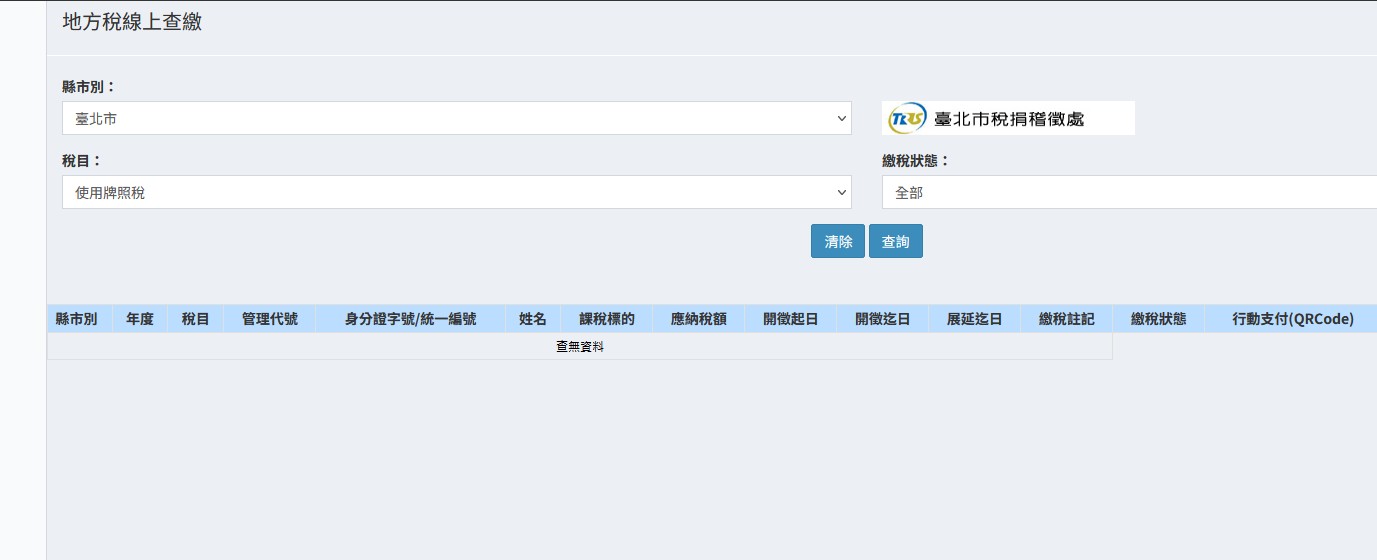The height and width of the screenshot is (560, 1377).
Task: Select the 應納稅額 column header
Action: pyautogui.click(x=698, y=319)
